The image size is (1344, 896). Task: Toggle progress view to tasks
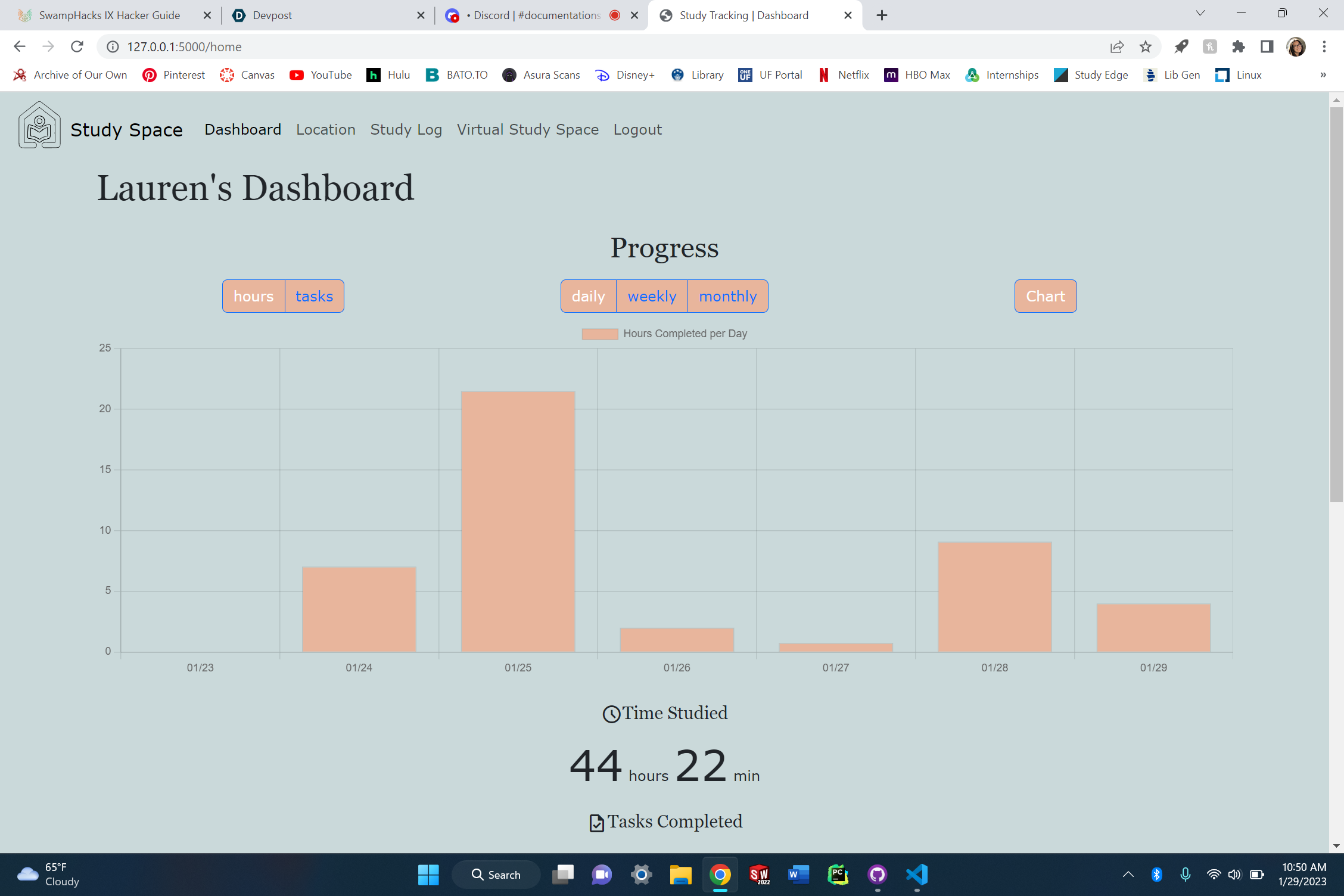coord(314,296)
